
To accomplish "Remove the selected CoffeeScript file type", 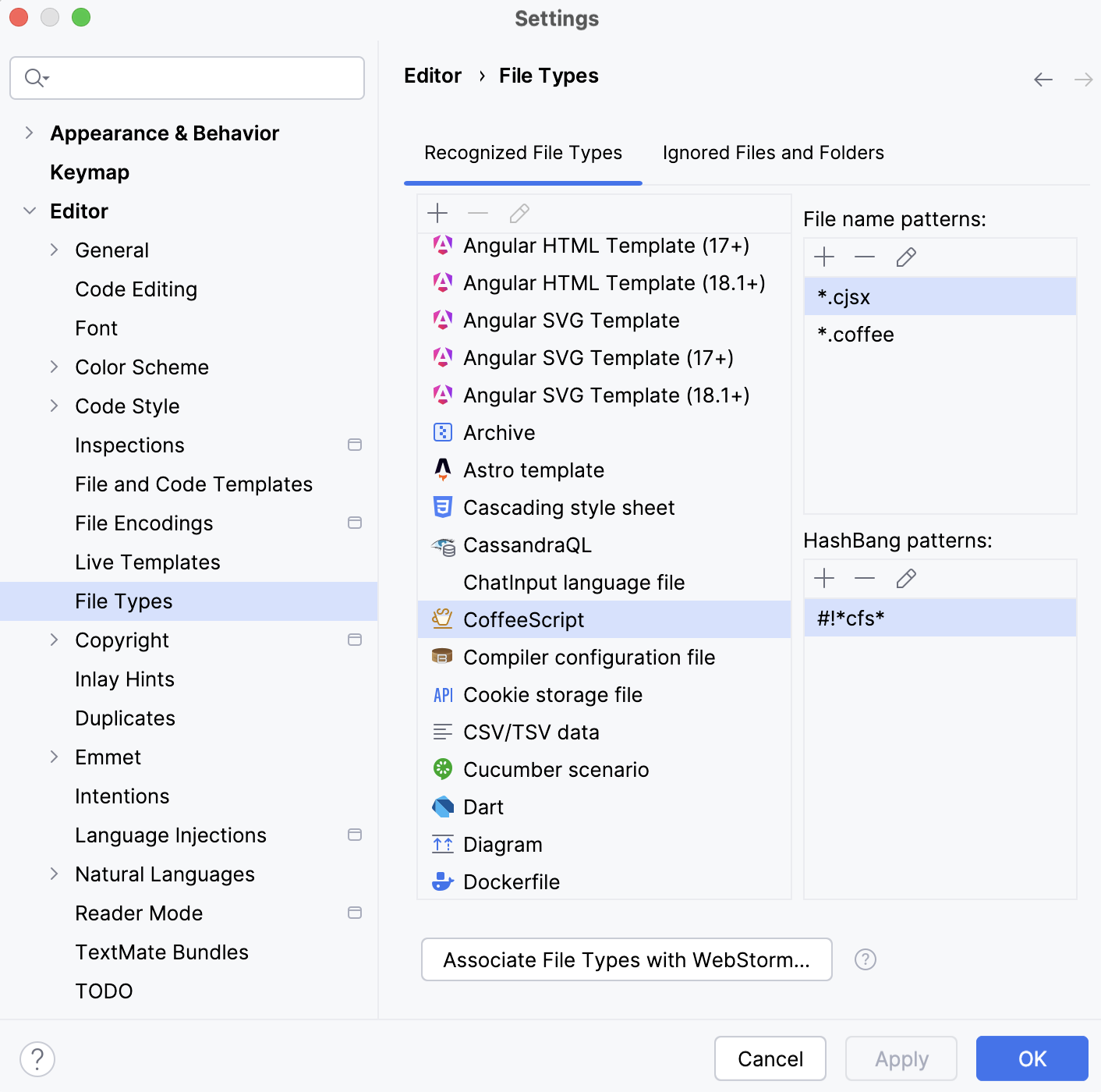I will click(478, 212).
